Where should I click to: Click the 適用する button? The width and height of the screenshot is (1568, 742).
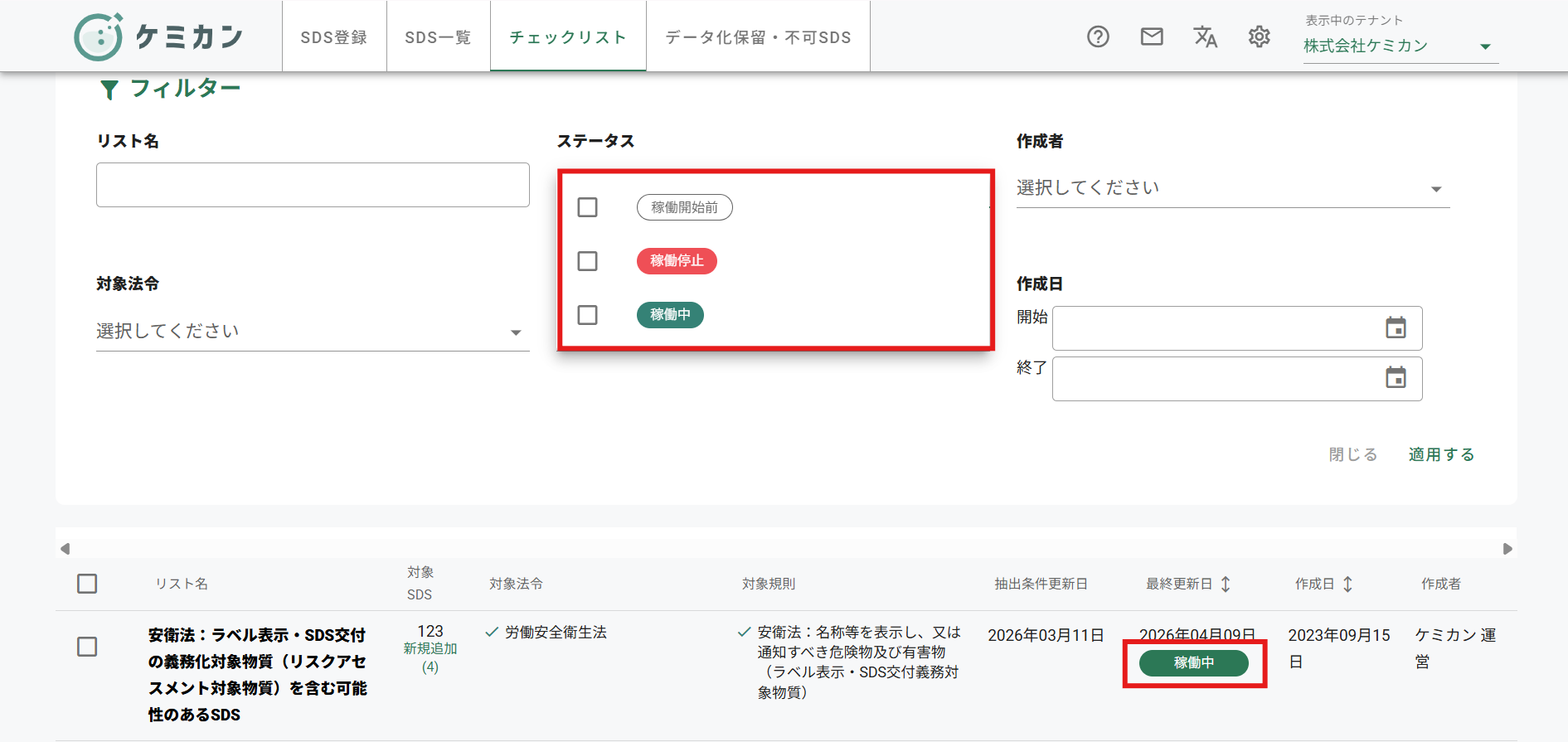1441,454
